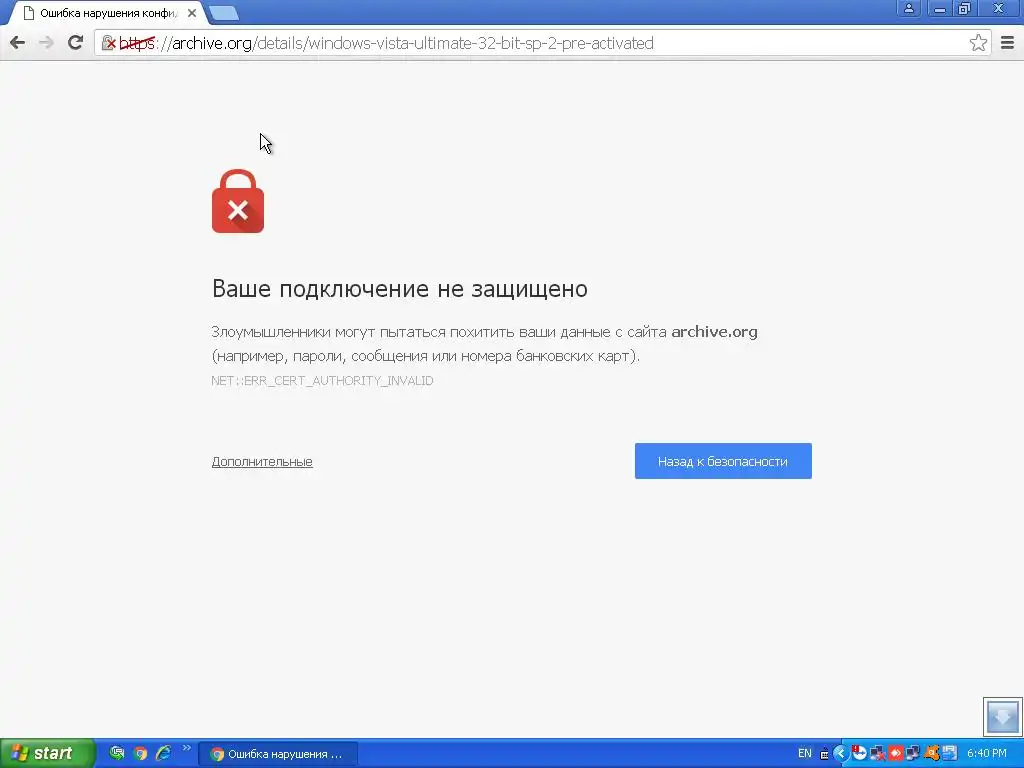This screenshot has width=1024, height=768.
Task: Click the orange Avast tray icon
Action: click(x=932, y=754)
